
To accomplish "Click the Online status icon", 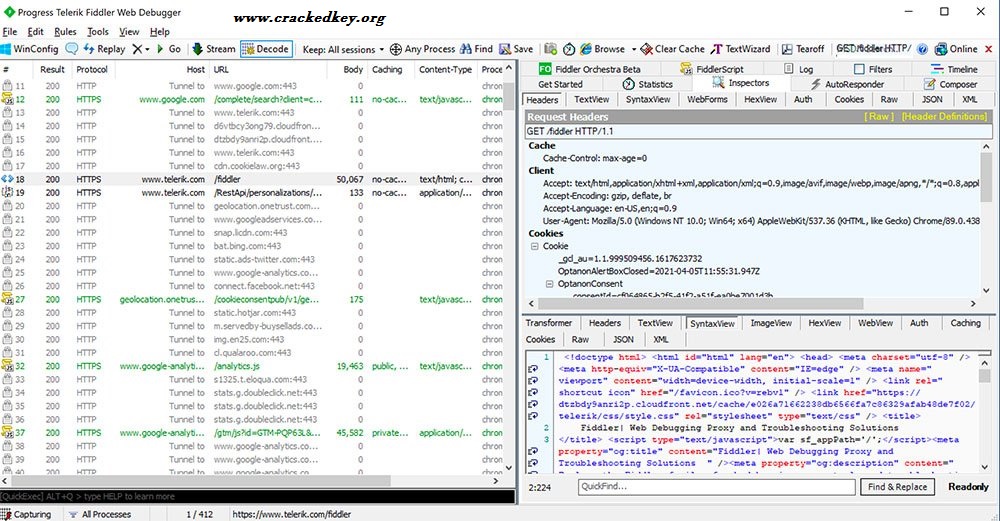I will point(956,49).
